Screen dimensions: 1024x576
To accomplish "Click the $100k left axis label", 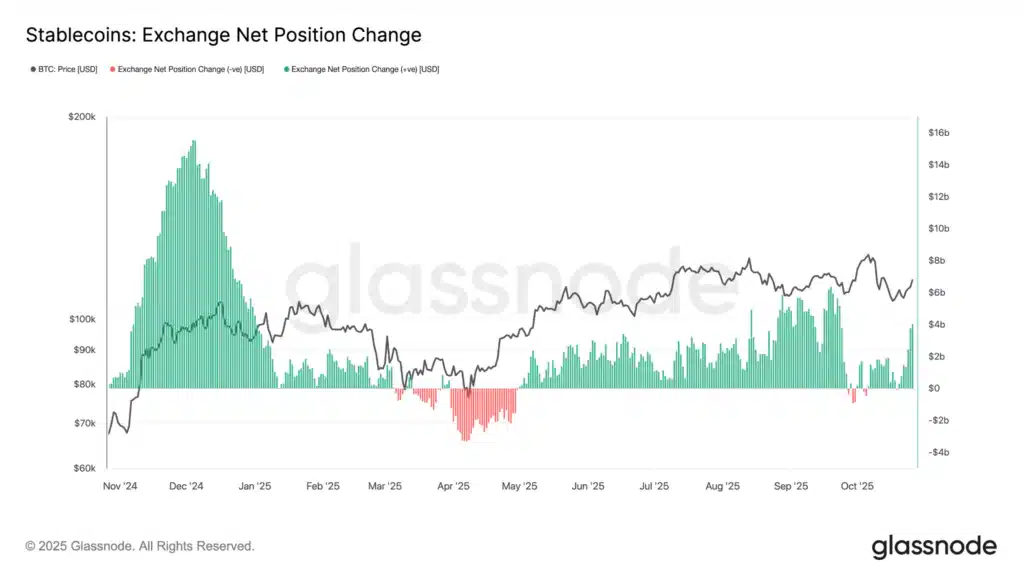I will pos(81,319).
